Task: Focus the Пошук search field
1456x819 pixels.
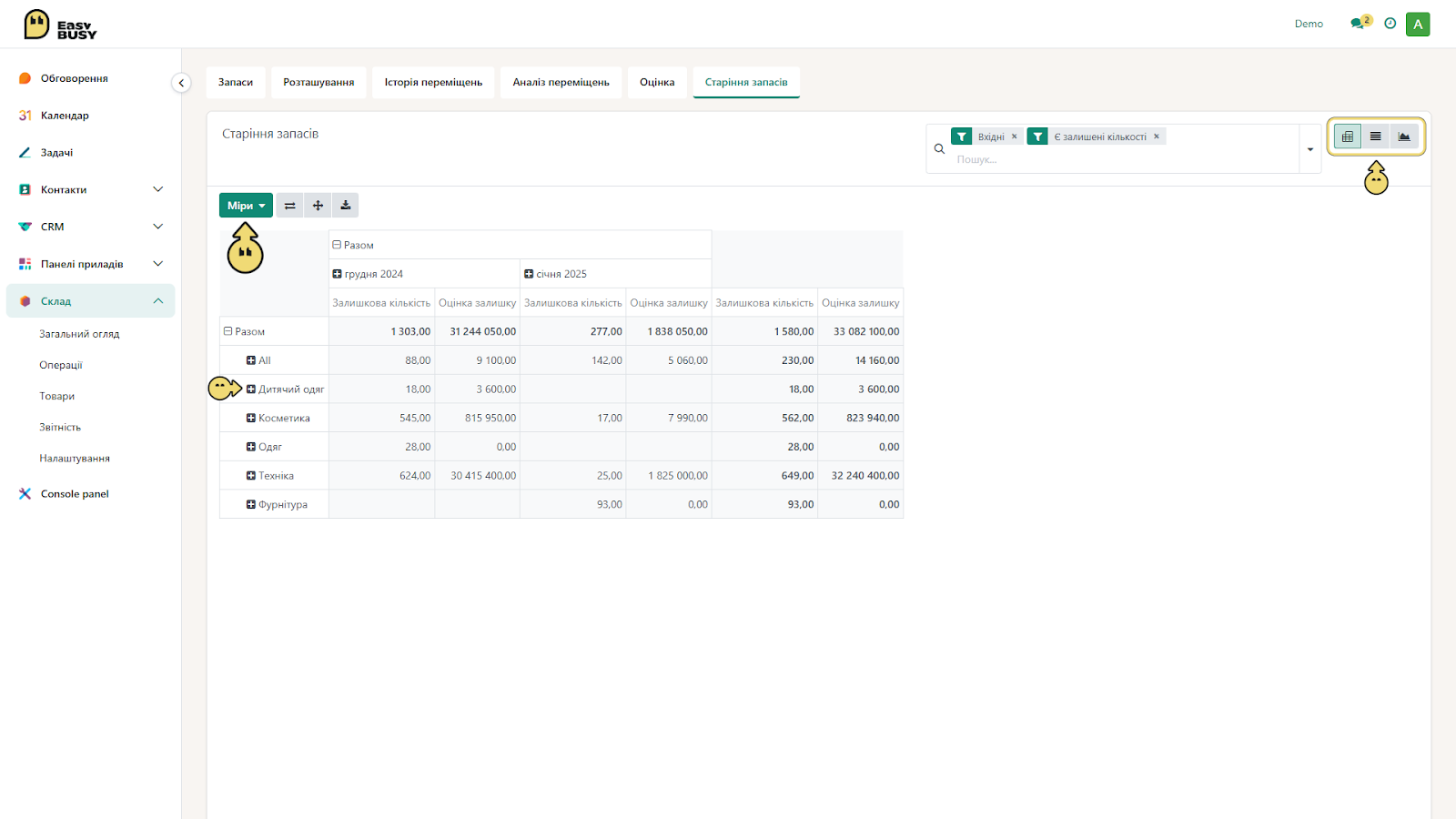Action: (x=1124, y=159)
